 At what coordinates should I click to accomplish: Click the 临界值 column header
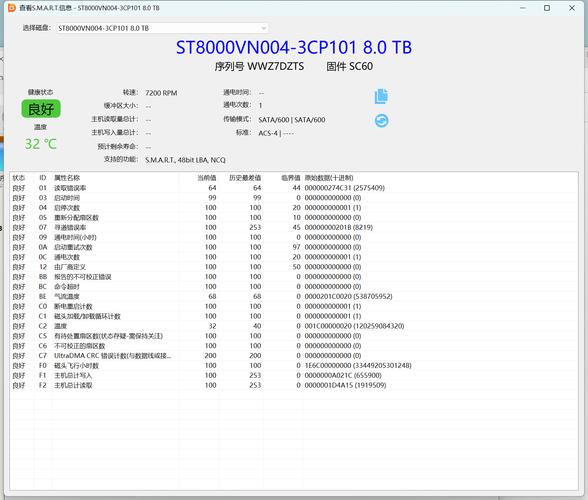click(291, 178)
